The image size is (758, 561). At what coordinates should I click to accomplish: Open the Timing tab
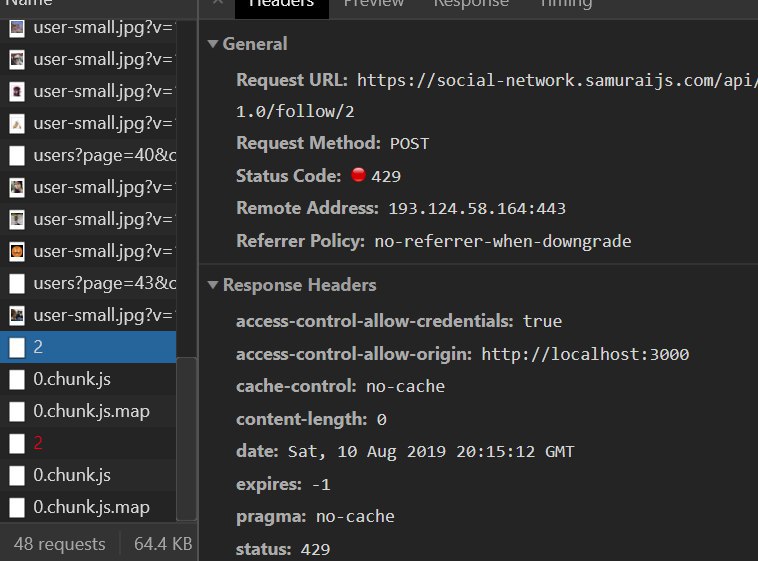[x=564, y=3]
